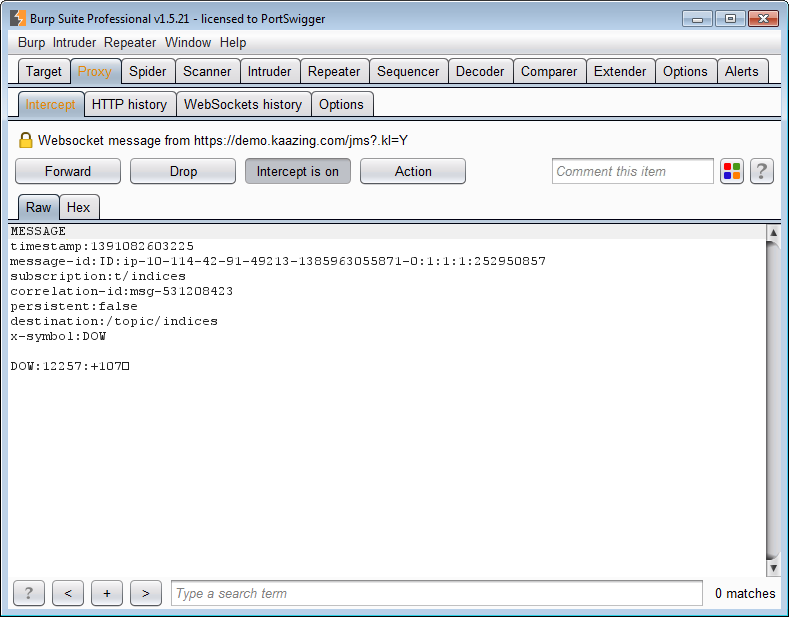Open the Intruder menu in the menu bar
789x617 pixels.
pyautogui.click(x=74, y=43)
